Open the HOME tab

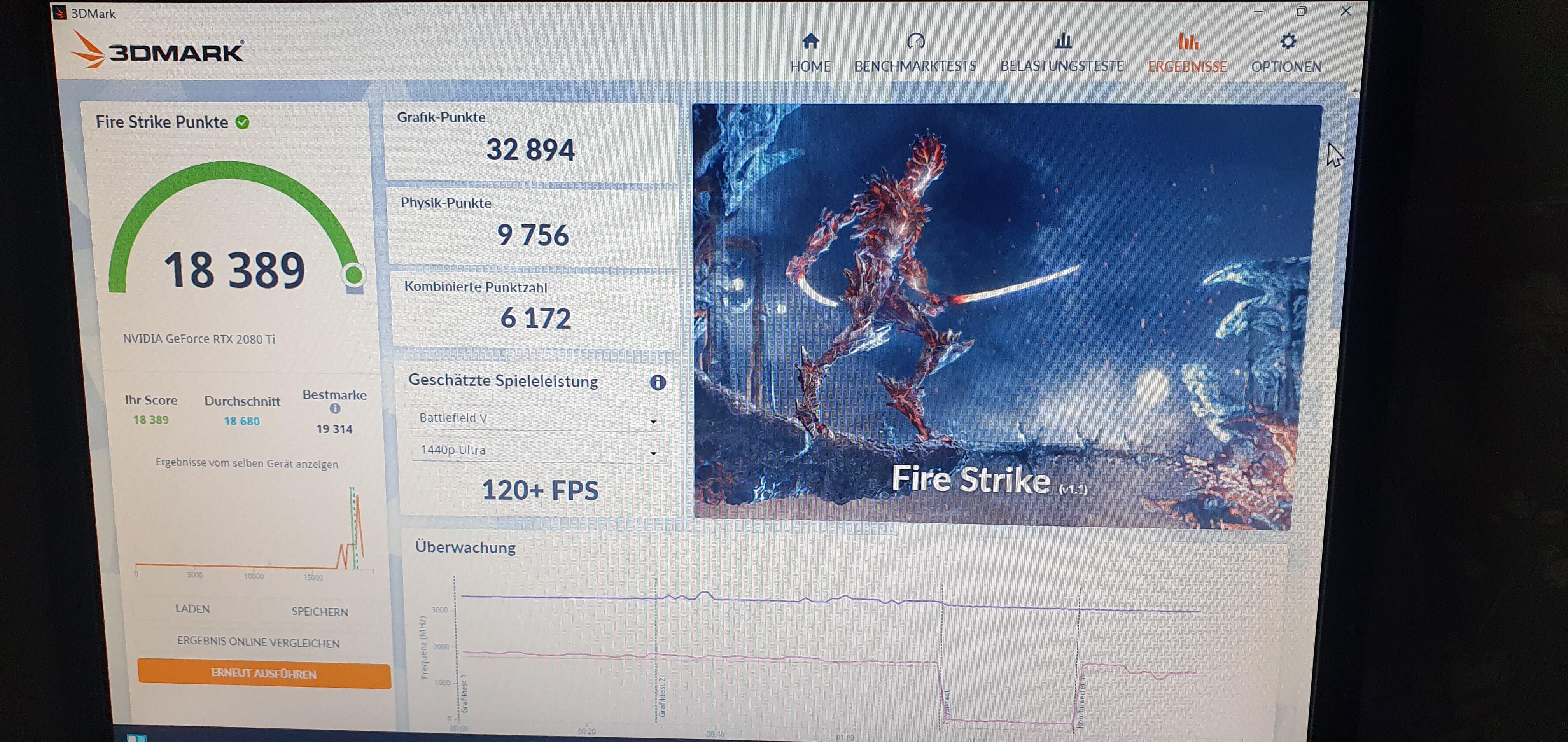[810, 53]
